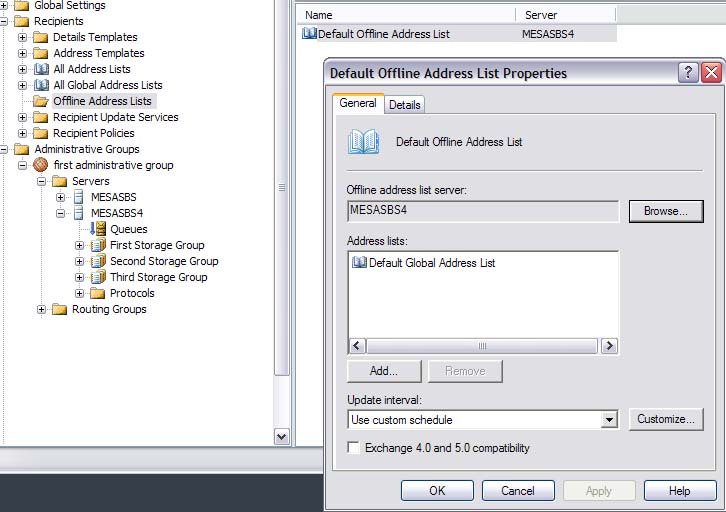Click the MESASBS4 server icon in the tree

(79, 213)
